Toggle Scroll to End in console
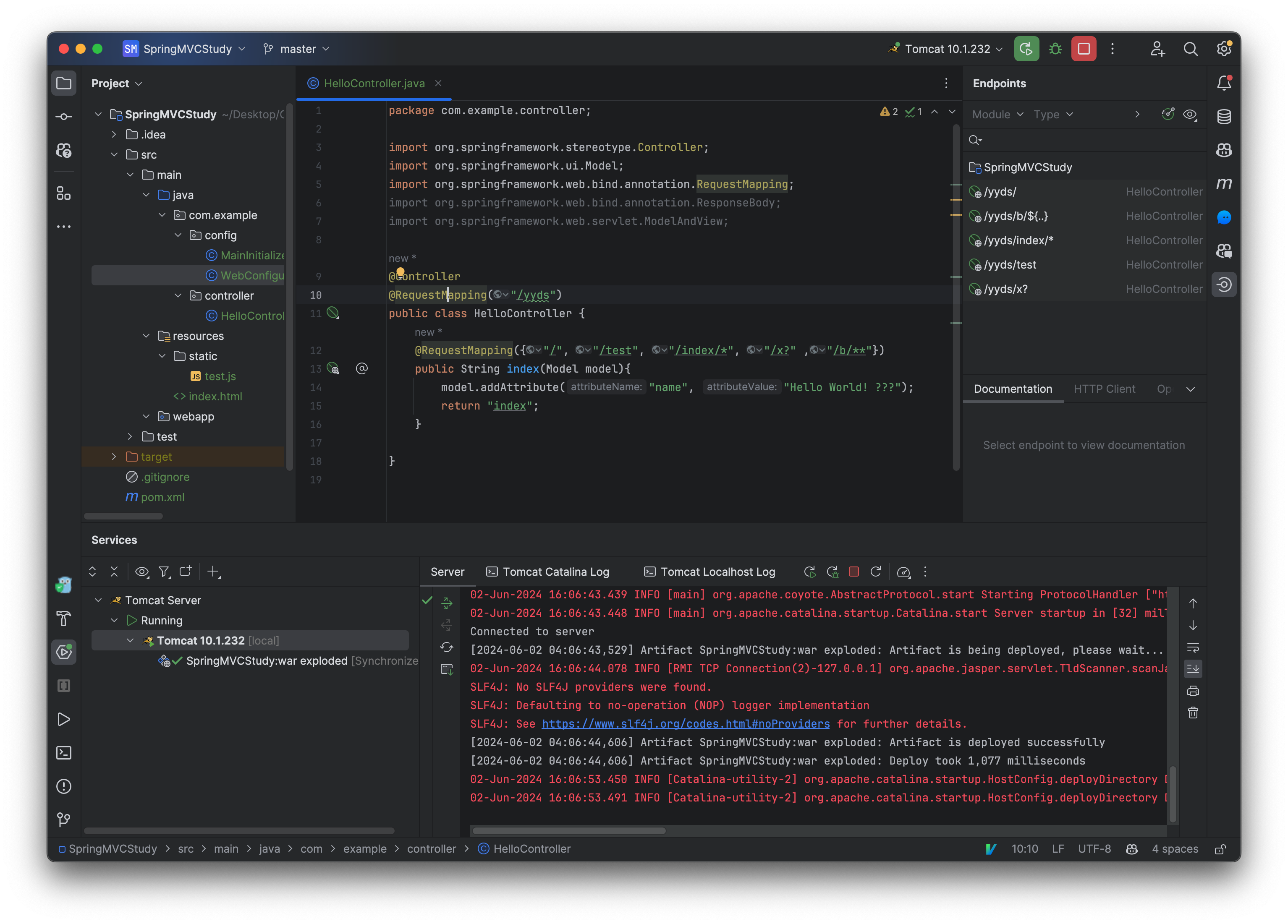Image resolution: width=1288 pixels, height=924 pixels. [1193, 668]
